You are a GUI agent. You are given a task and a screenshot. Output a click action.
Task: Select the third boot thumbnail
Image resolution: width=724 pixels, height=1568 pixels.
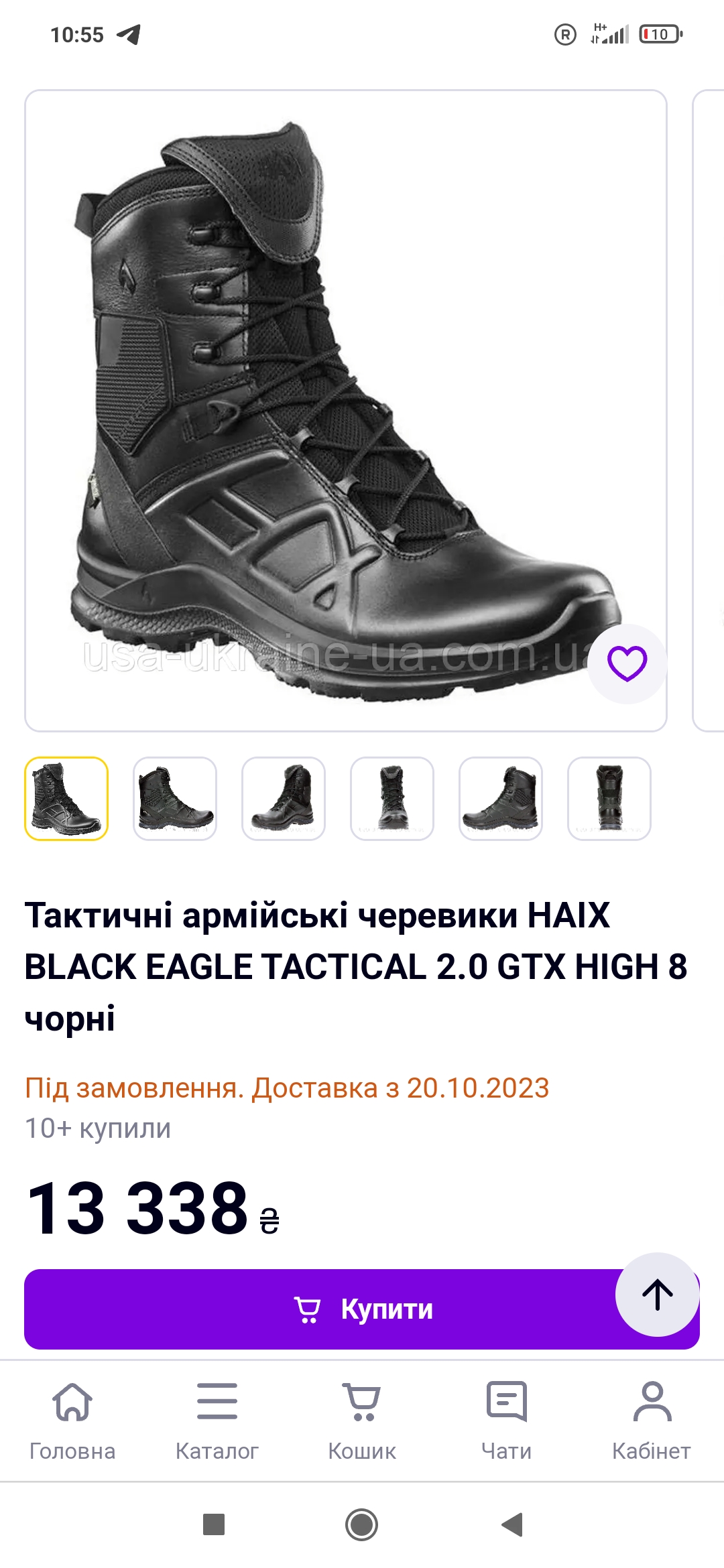284,799
